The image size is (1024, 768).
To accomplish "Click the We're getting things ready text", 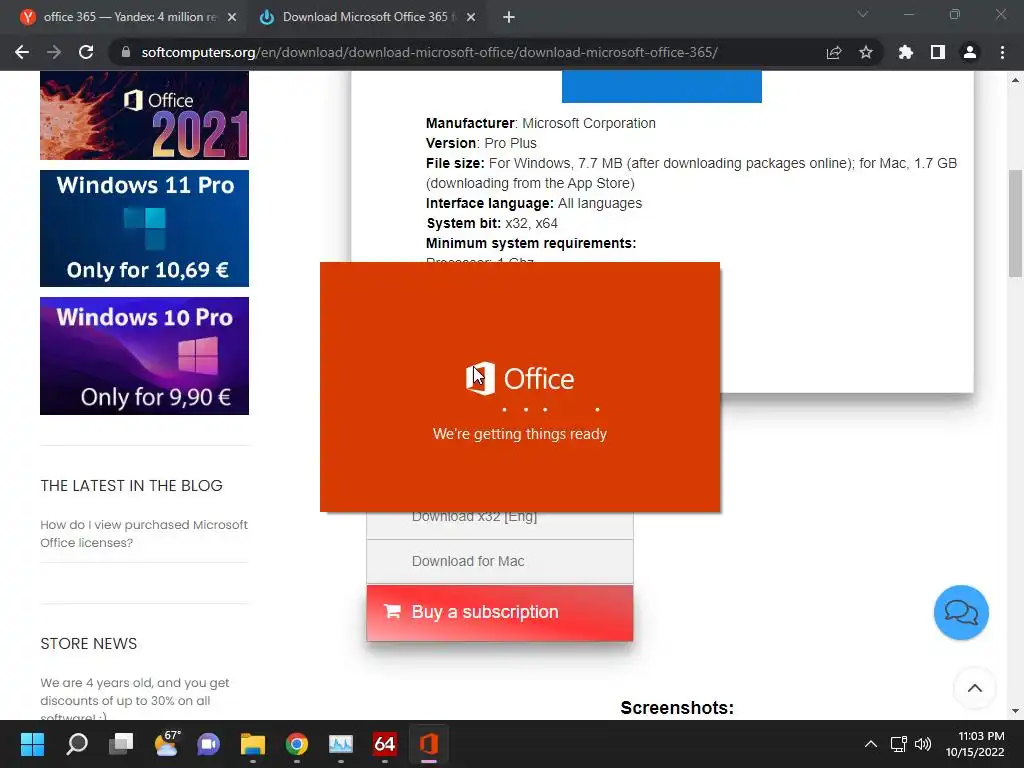I will coord(520,434).
